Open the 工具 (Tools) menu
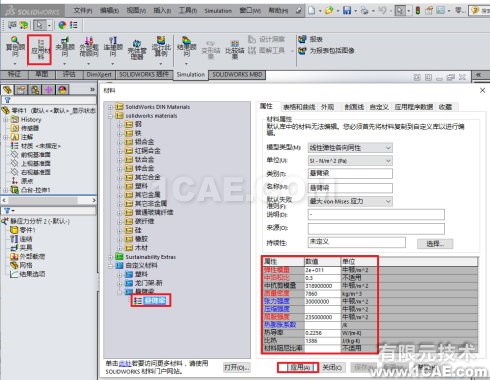The width and height of the screenshot is (490, 380). point(188,10)
